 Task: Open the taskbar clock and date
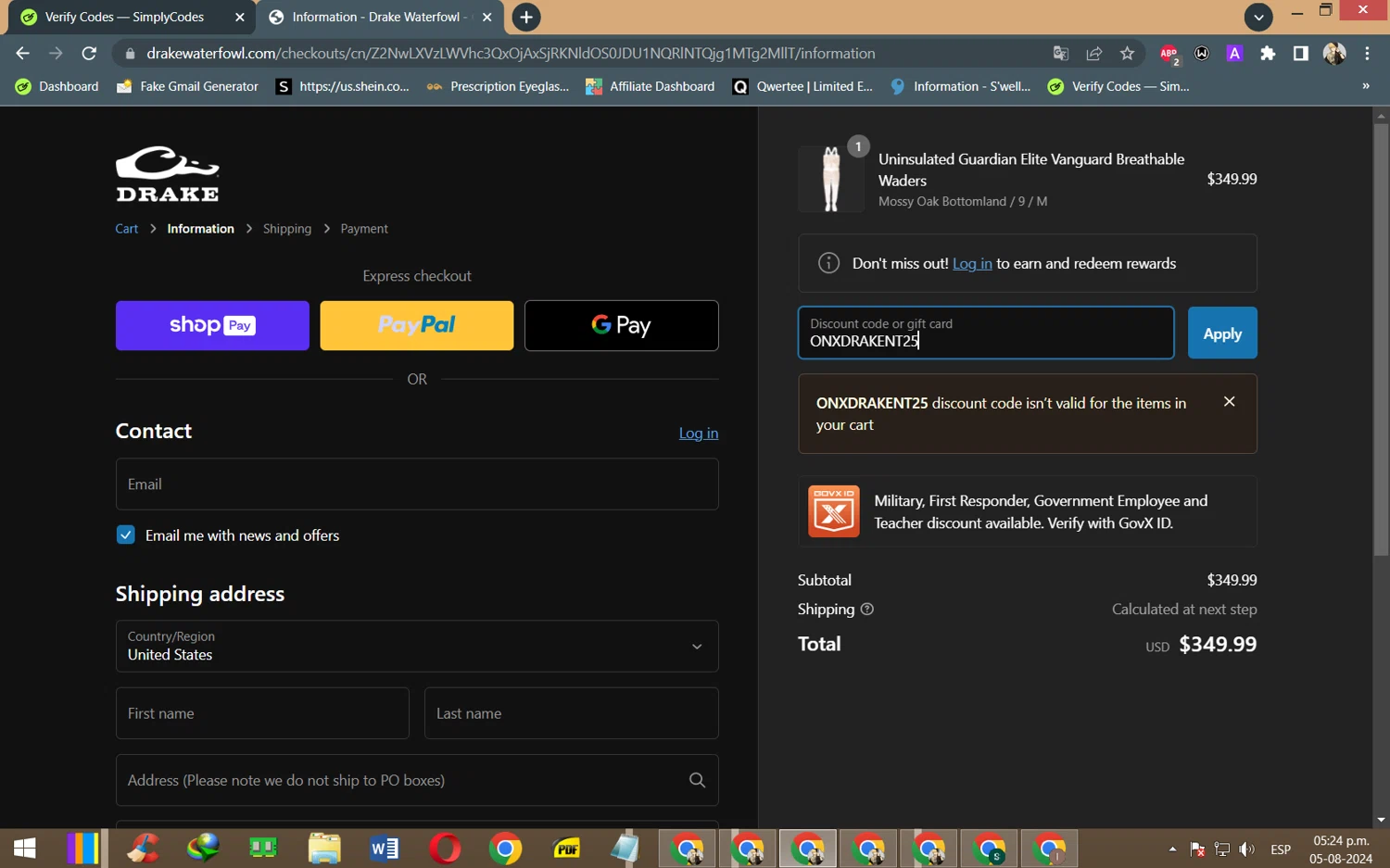pos(1341,849)
